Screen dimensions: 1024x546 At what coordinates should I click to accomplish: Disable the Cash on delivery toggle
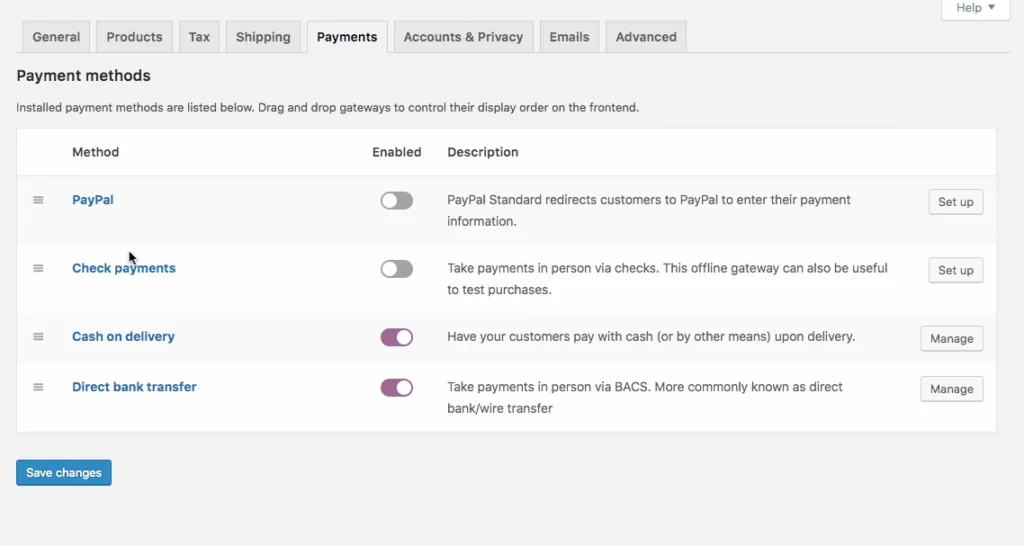[x=396, y=338]
